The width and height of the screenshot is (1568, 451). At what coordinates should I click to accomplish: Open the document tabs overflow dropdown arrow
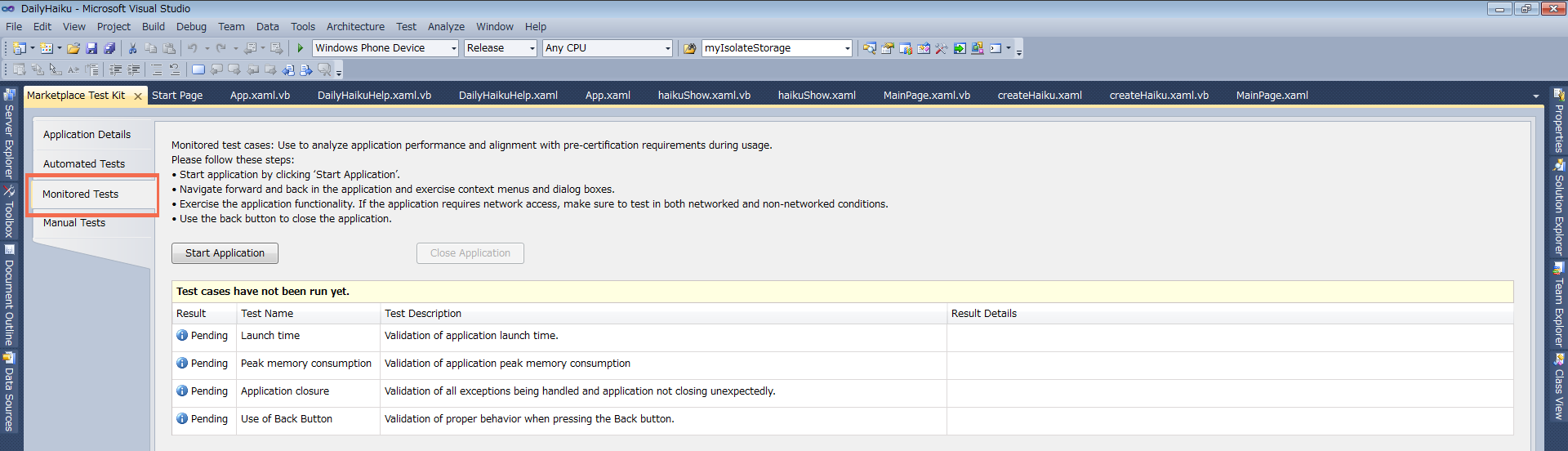coord(1536,96)
